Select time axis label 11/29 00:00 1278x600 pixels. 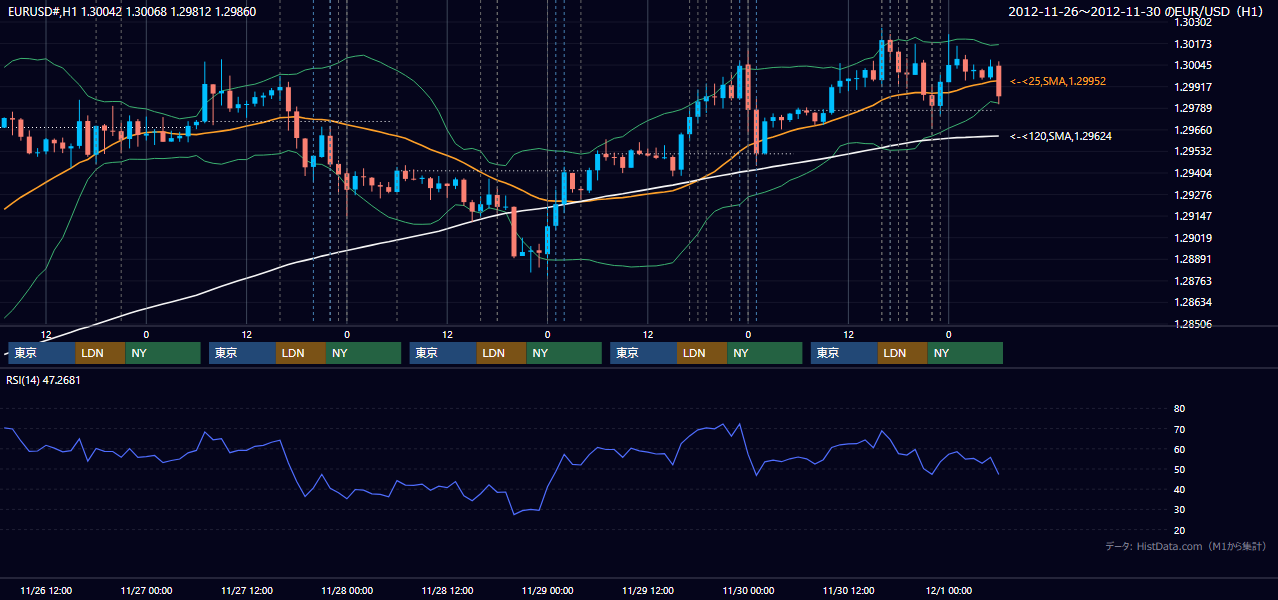(x=548, y=590)
